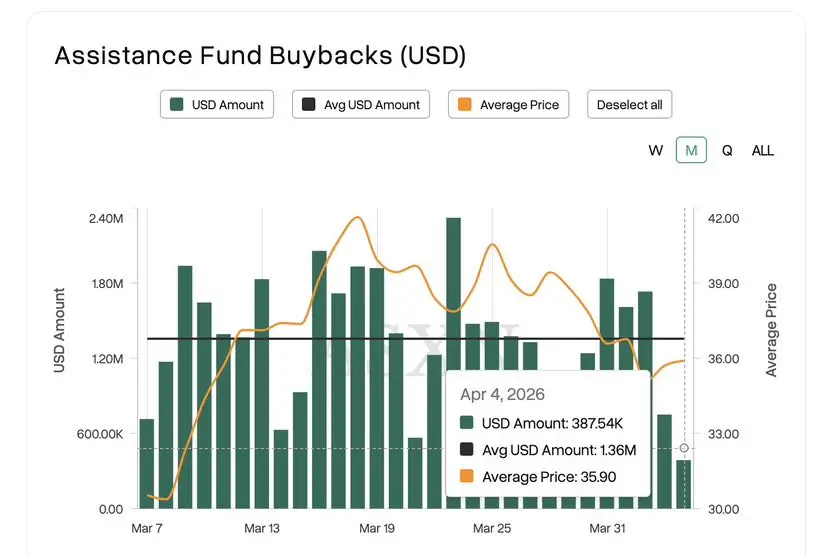Click the circular crosshair marker on right axis

click(x=684, y=448)
